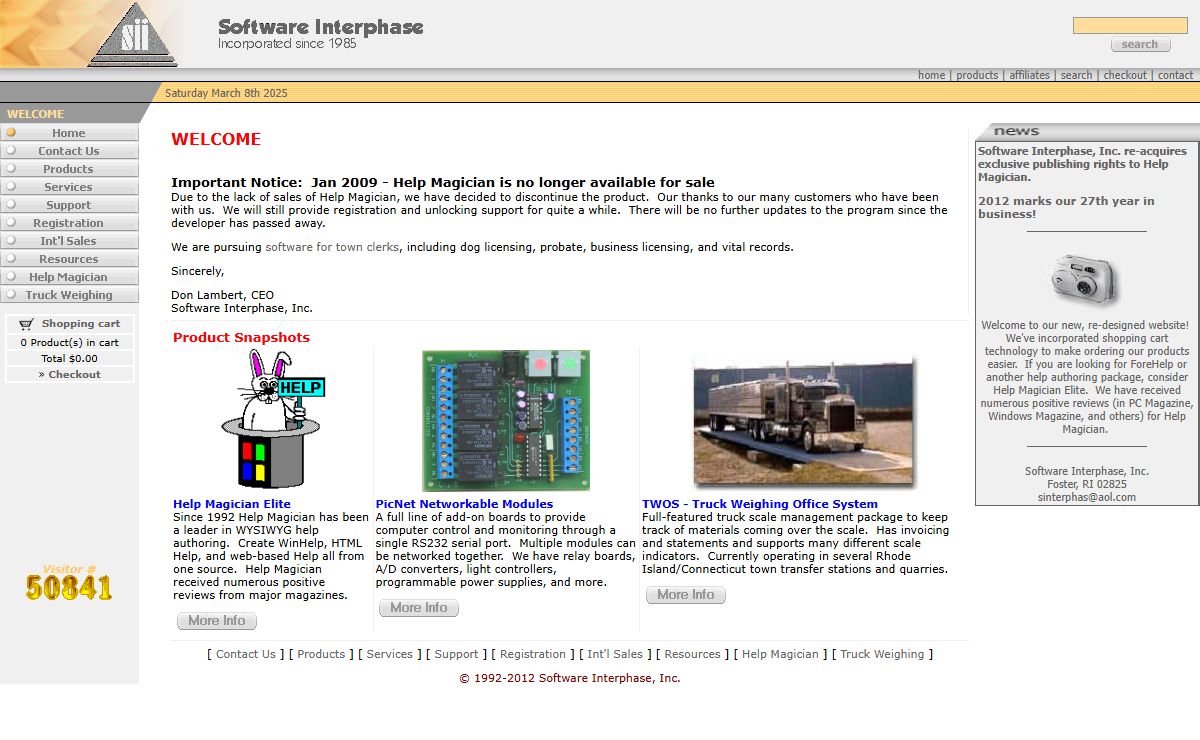
Task: Click More Info under PicNet Networkable Modules
Action: click(x=419, y=608)
